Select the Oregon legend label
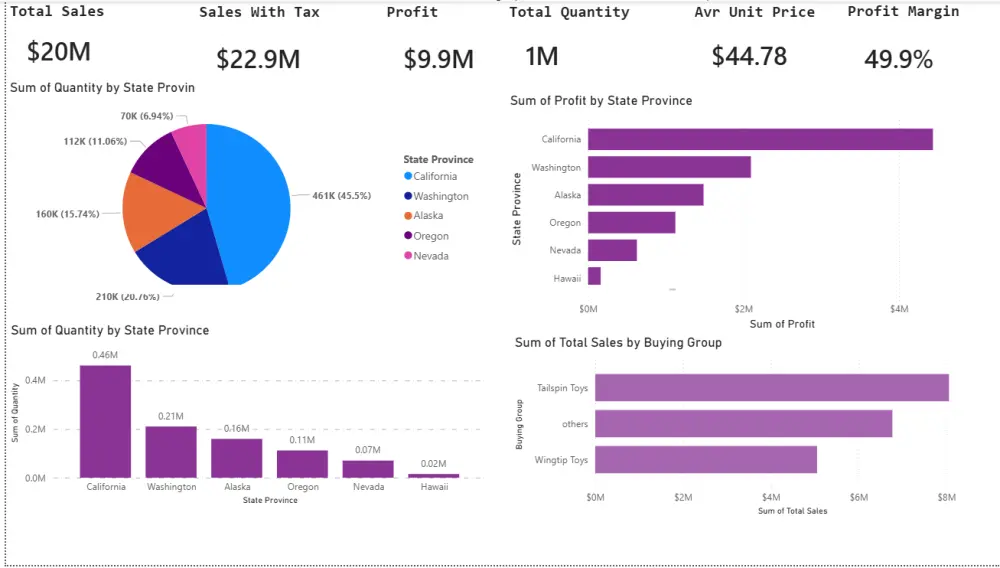Image resolution: width=1000 pixels, height=568 pixels. (431, 237)
